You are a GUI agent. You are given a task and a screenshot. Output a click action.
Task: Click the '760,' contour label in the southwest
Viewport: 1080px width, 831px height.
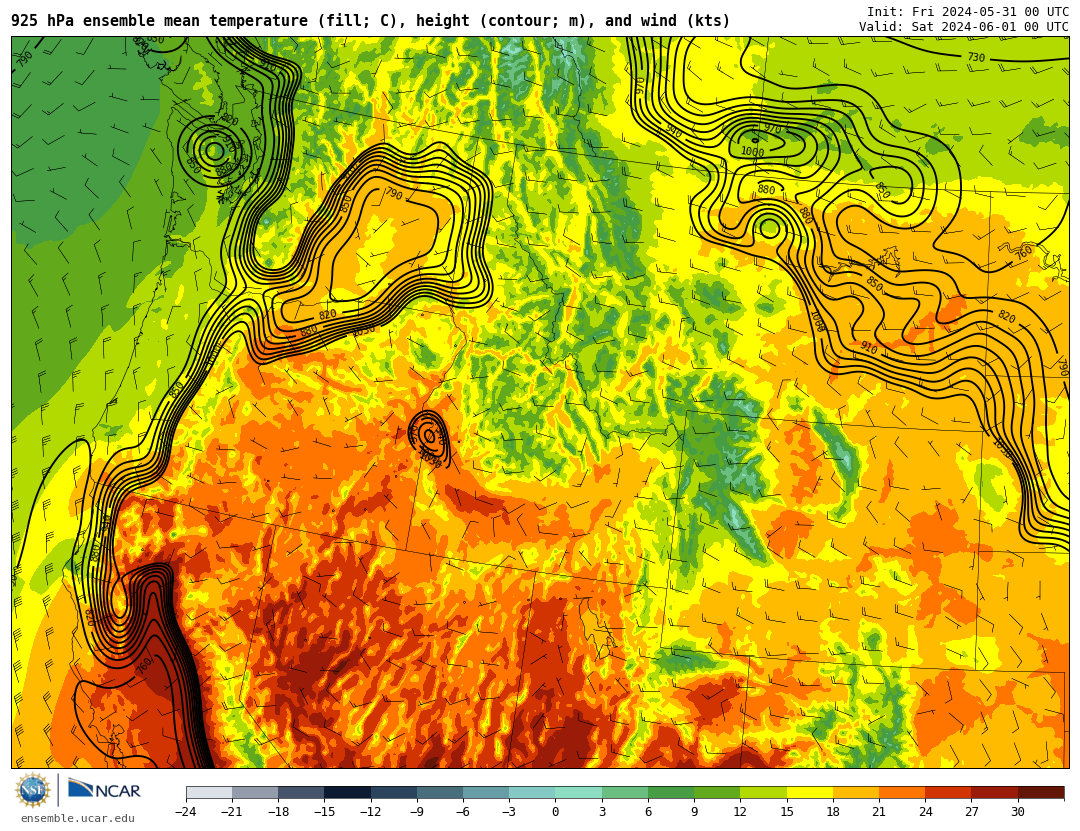click(x=145, y=666)
